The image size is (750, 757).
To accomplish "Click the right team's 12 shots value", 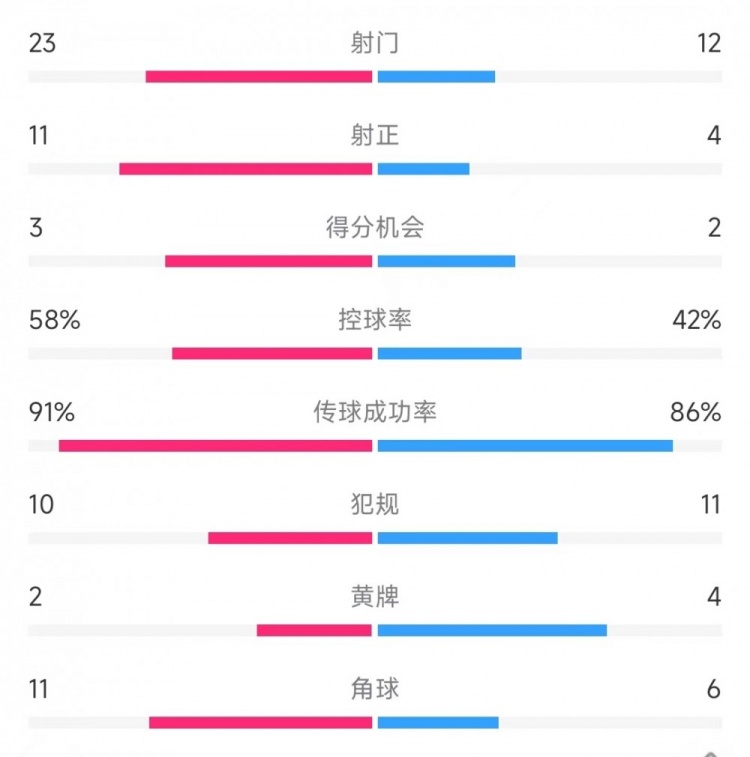I will tap(710, 43).
